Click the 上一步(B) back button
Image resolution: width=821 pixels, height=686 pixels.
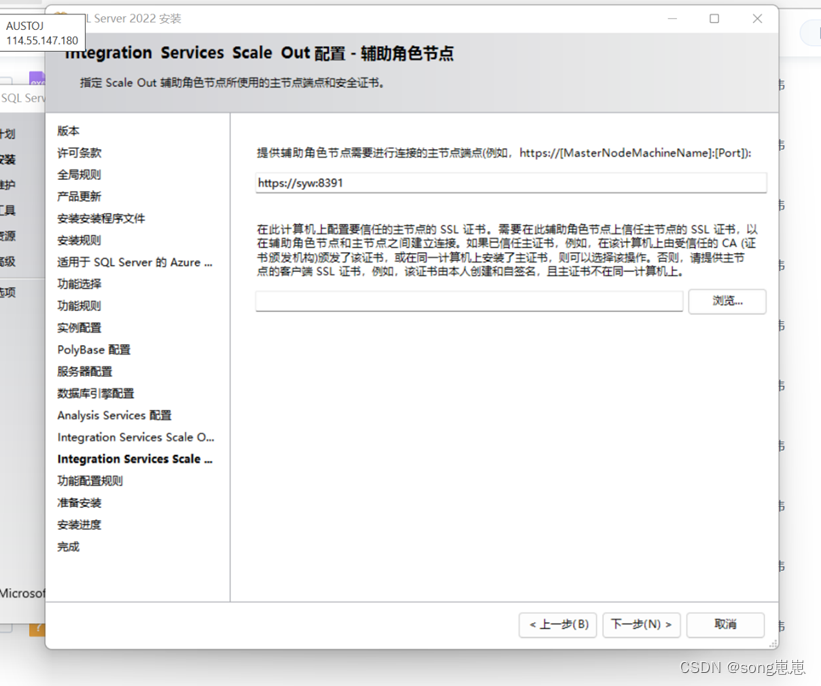558,624
